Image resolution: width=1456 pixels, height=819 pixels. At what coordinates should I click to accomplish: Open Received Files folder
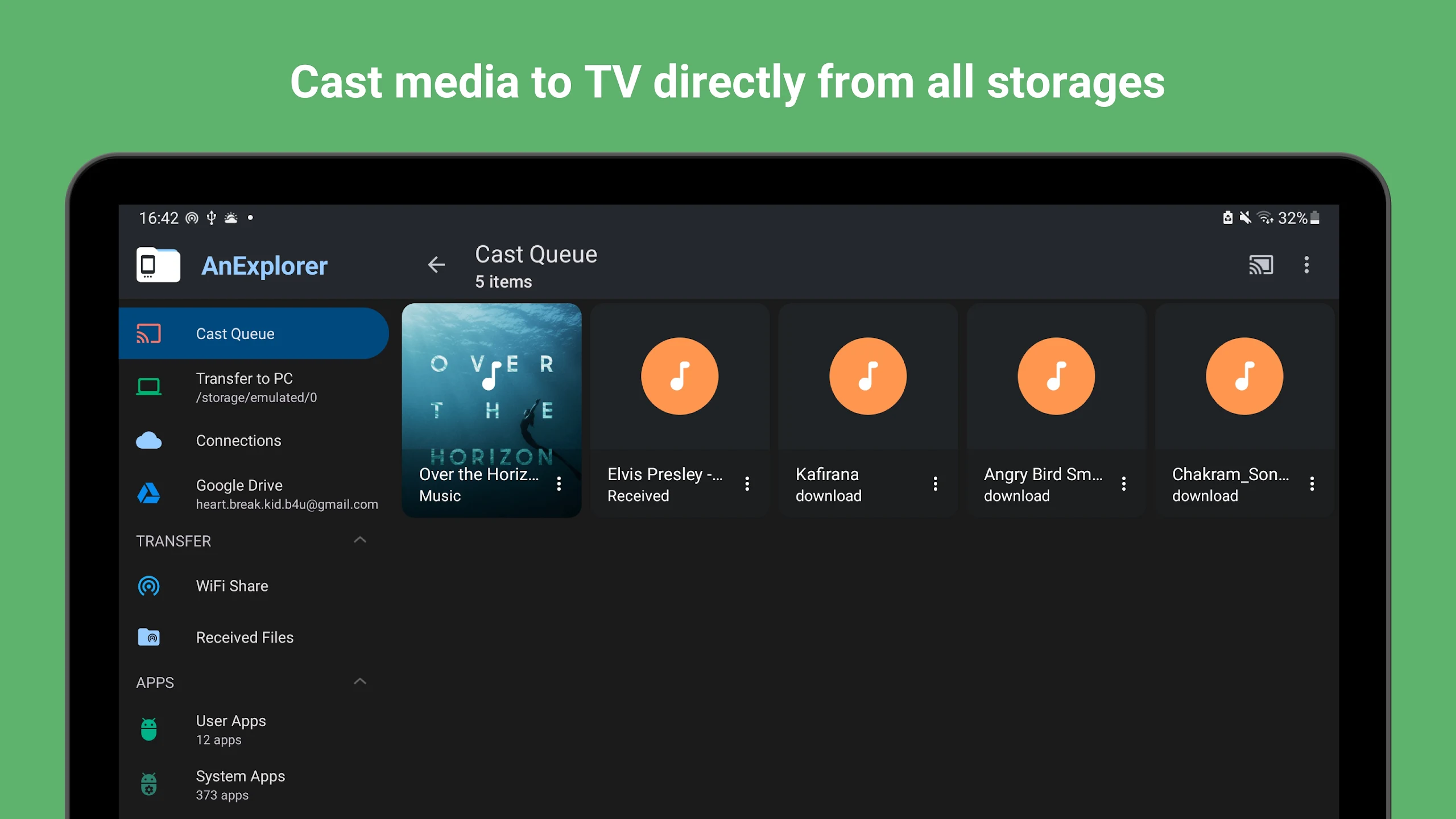click(x=254, y=637)
